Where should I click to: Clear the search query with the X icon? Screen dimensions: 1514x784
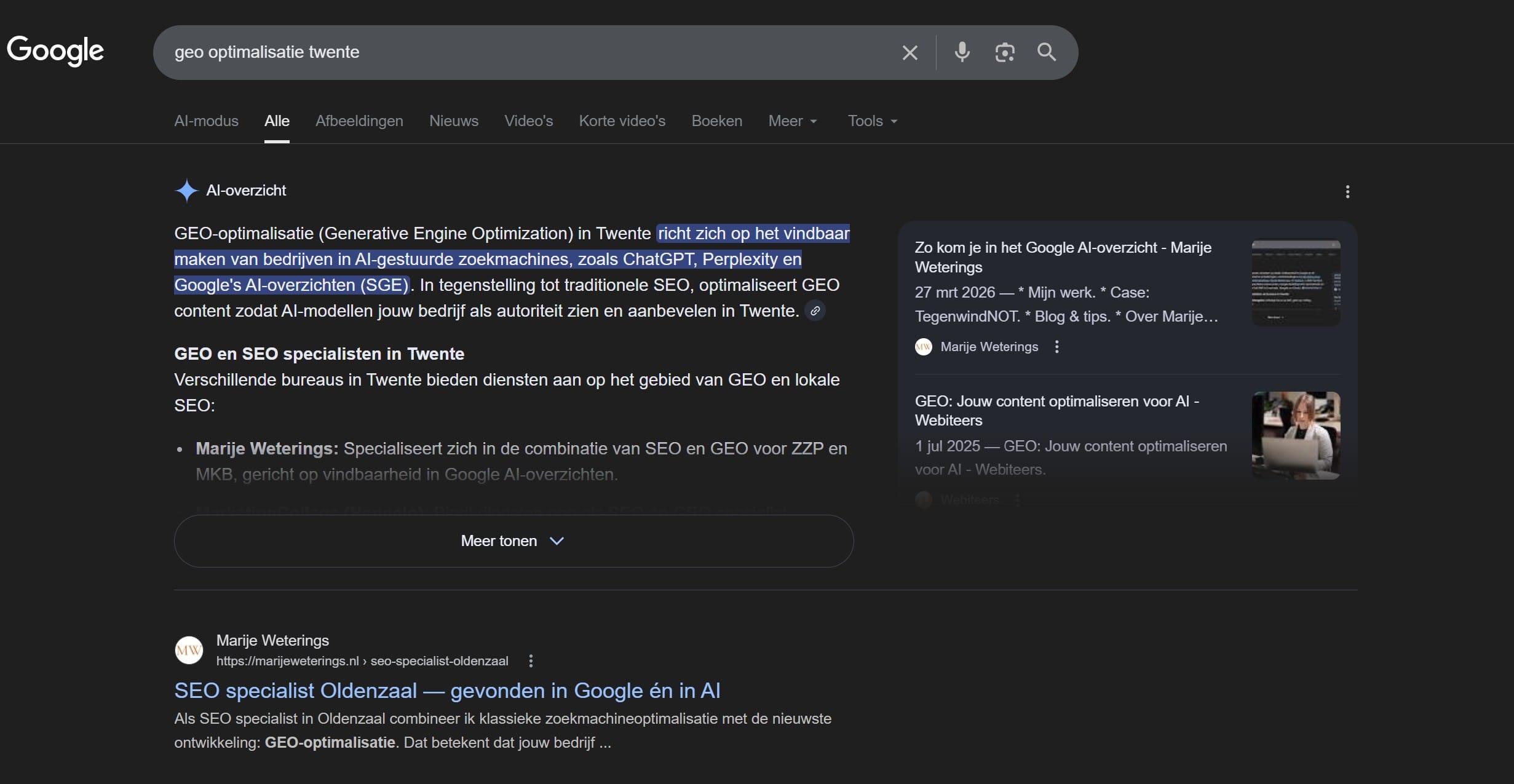point(910,52)
